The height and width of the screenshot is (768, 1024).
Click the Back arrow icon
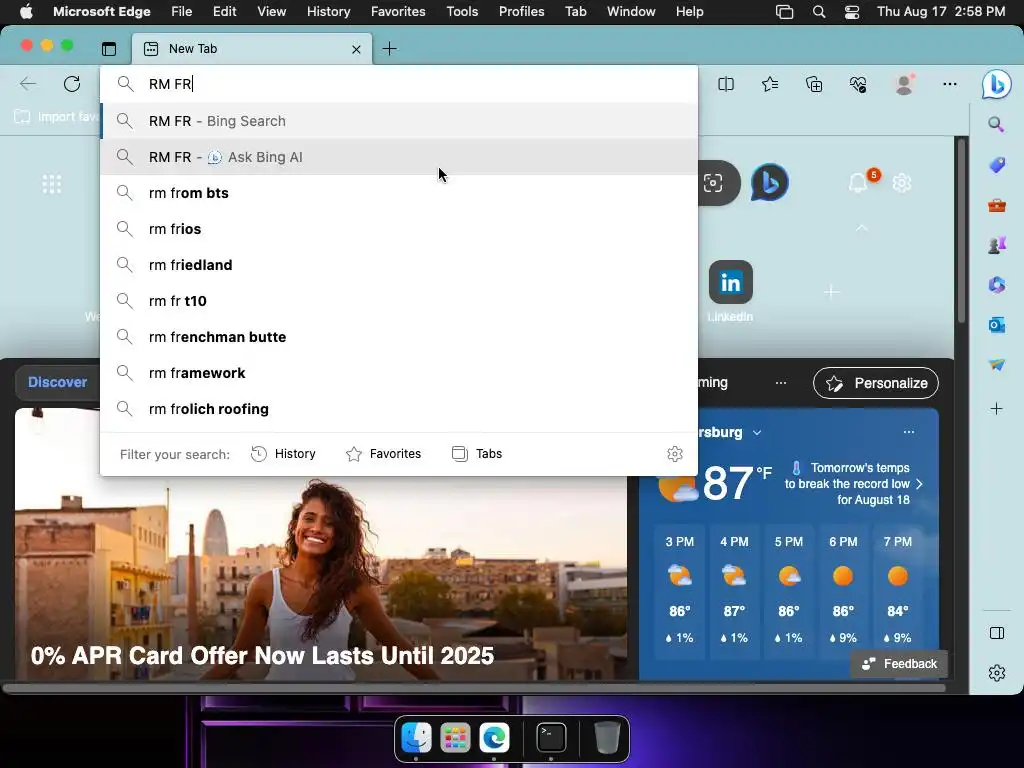click(x=28, y=84)
